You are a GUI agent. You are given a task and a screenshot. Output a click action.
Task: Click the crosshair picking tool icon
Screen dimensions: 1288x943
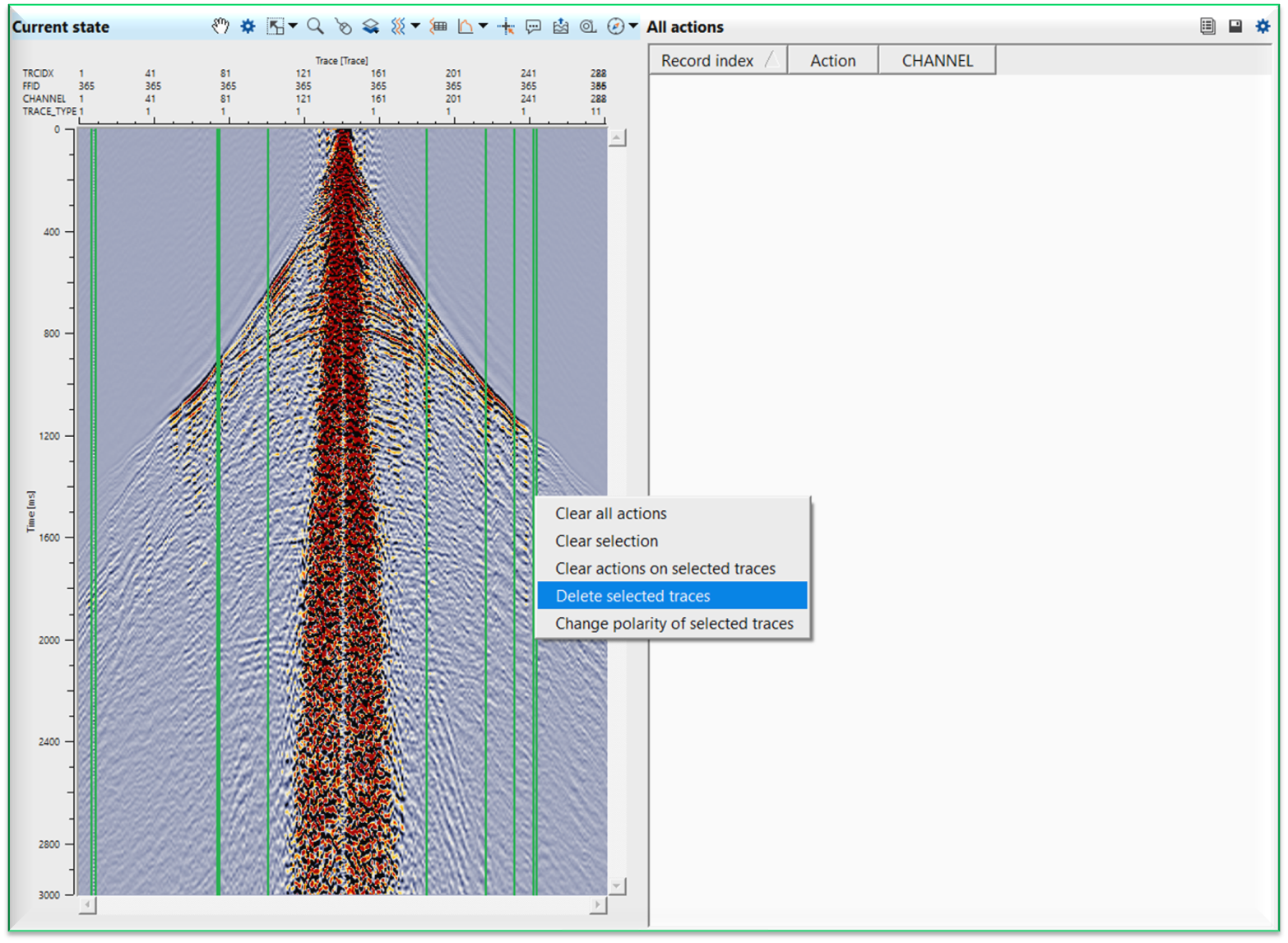click(x=505, y=26)
